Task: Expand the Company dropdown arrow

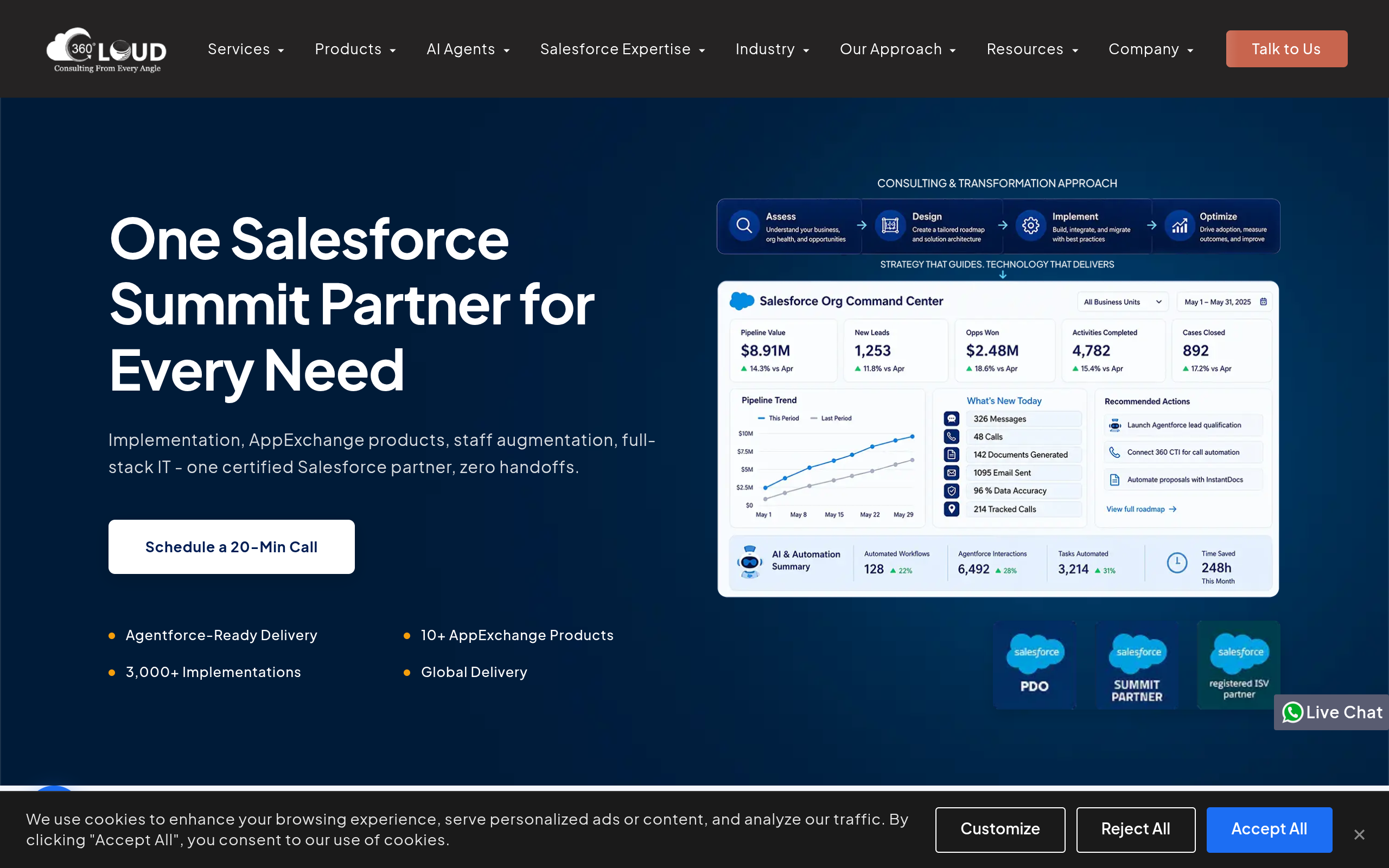Action: (x=1190, y=50)
